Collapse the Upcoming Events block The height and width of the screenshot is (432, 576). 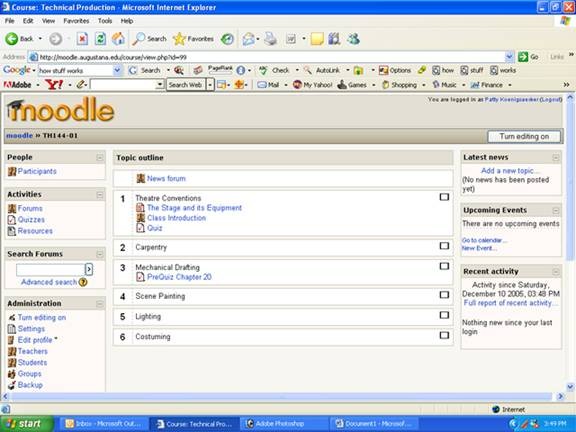(x=556, y=211)
